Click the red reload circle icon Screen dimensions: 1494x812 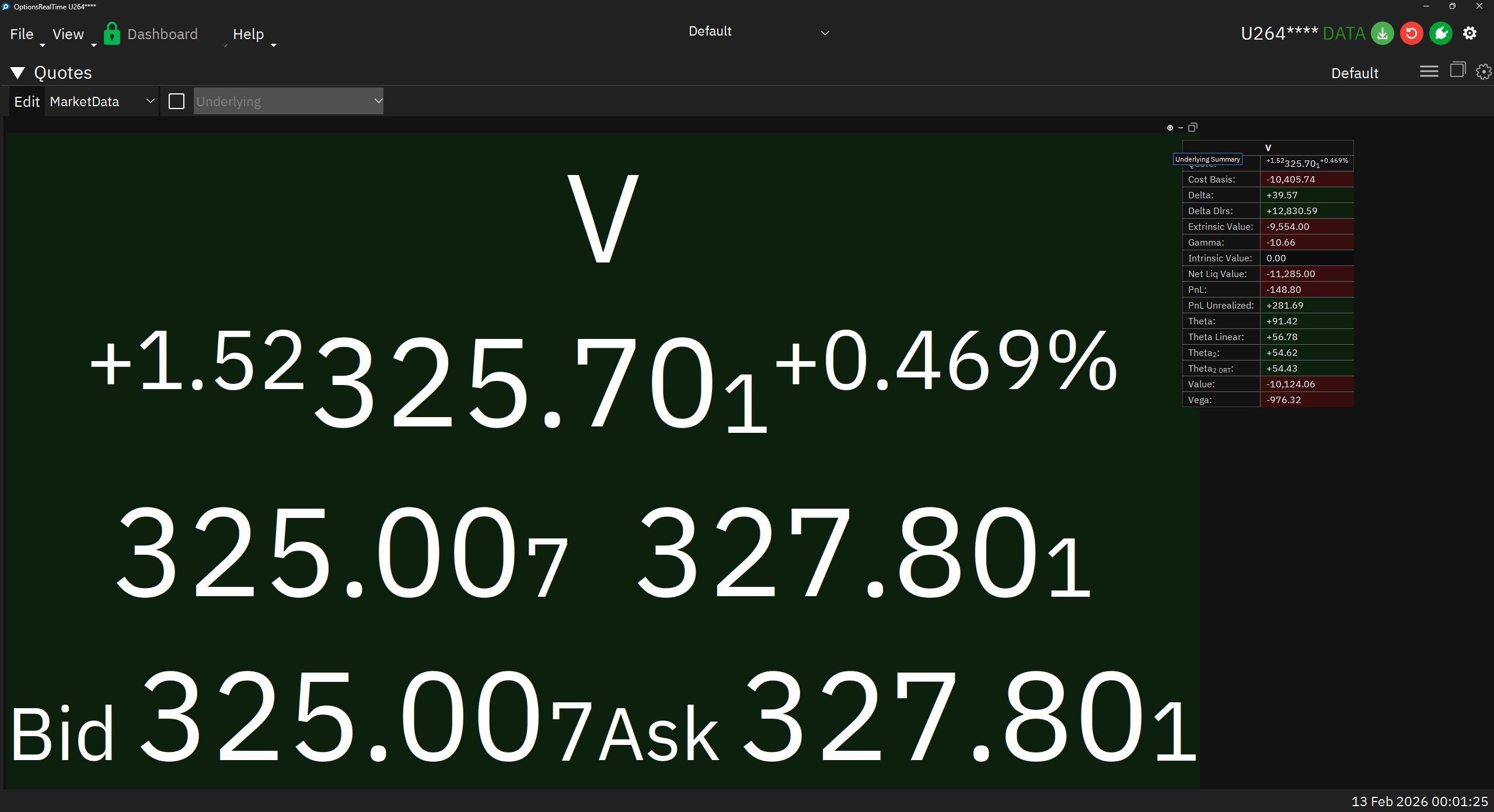[x=1412, y=34]
